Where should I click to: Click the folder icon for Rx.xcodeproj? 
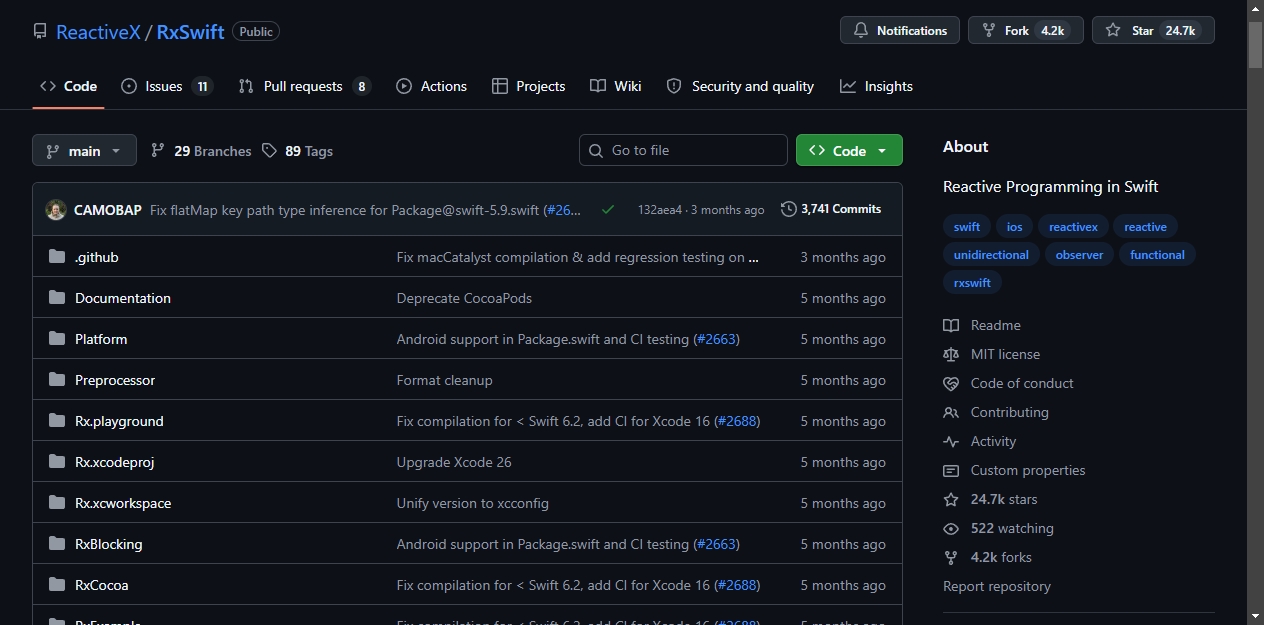56,462
